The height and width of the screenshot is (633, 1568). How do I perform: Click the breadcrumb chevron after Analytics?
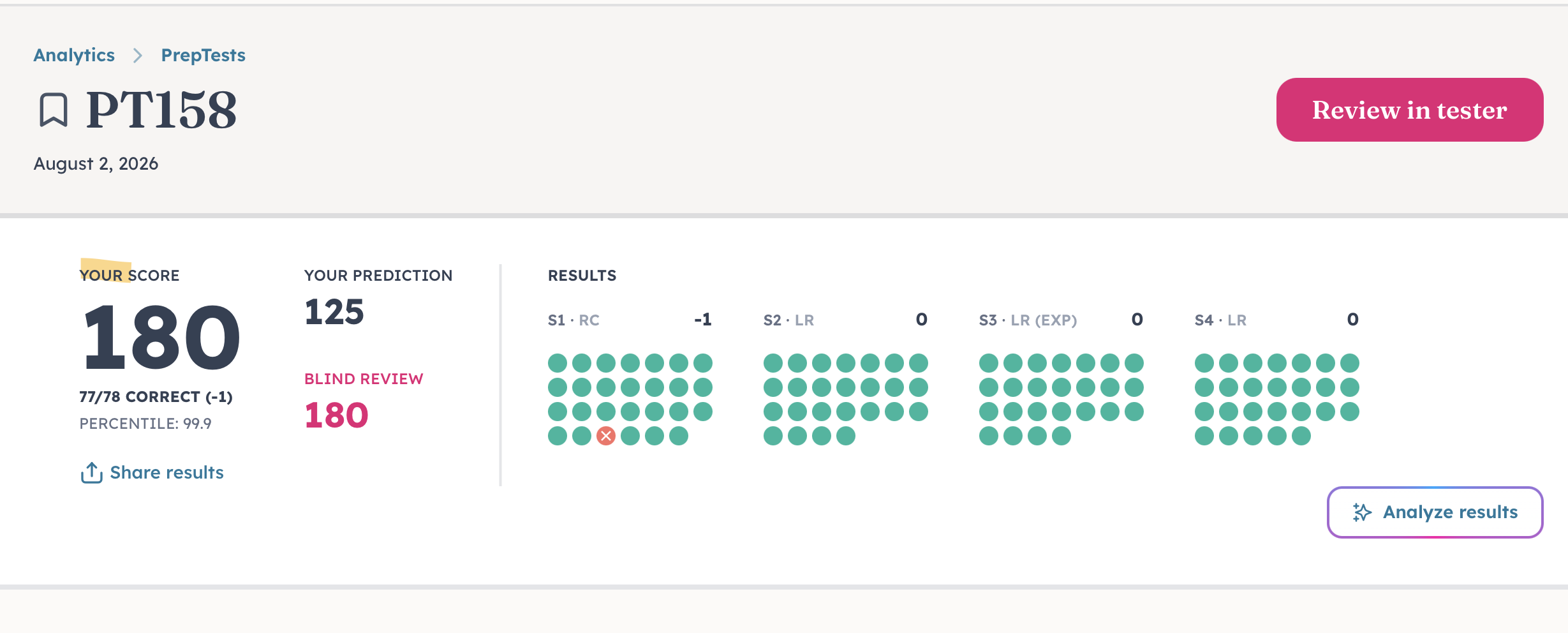(x=138, y=56)
